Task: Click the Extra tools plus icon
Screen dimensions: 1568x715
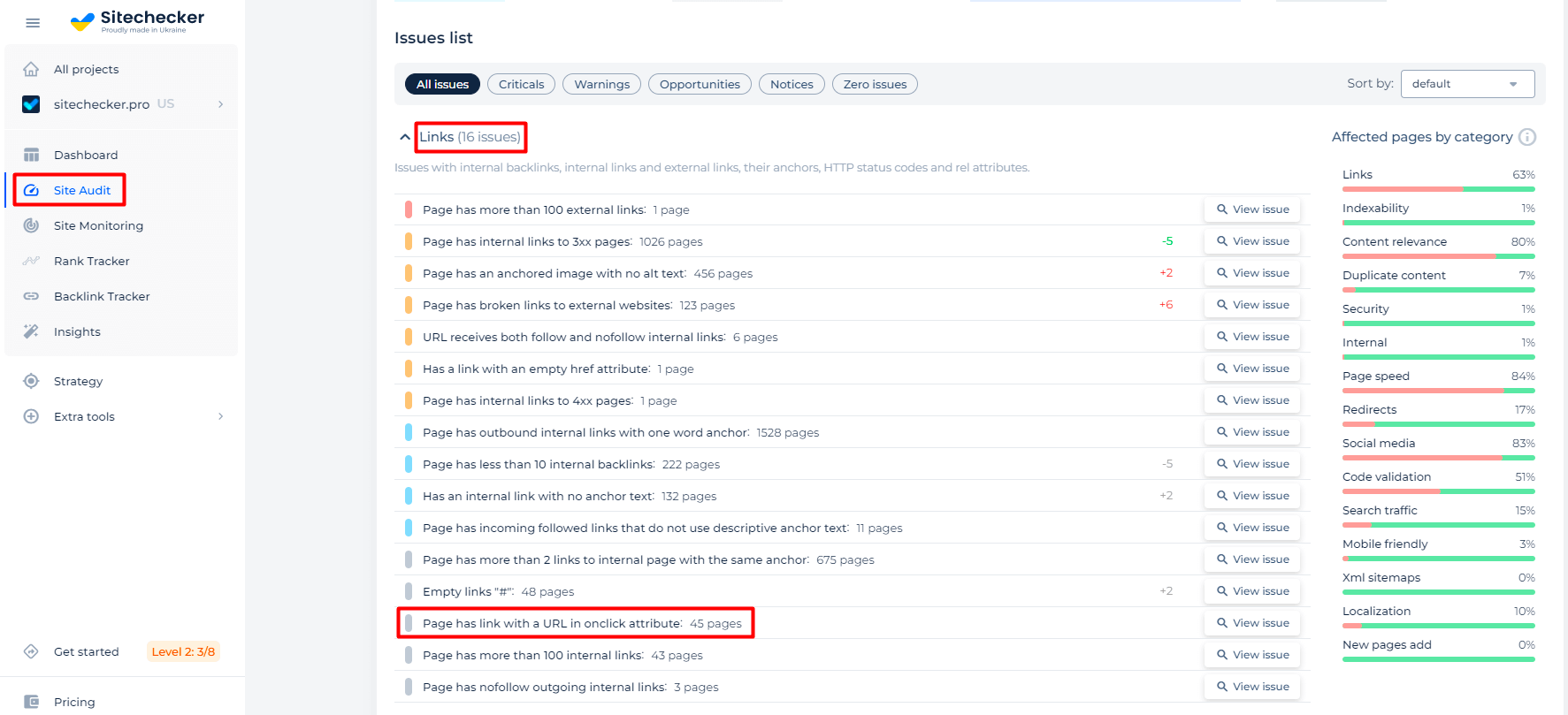Action: pyautogui.click(x=31, y=416)
